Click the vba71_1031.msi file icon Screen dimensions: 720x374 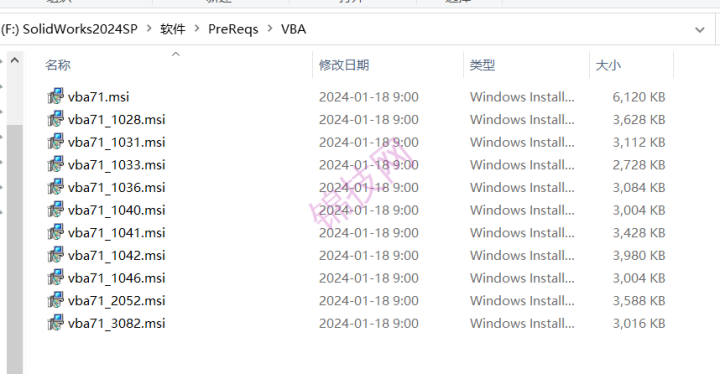[x=56, y=142]
